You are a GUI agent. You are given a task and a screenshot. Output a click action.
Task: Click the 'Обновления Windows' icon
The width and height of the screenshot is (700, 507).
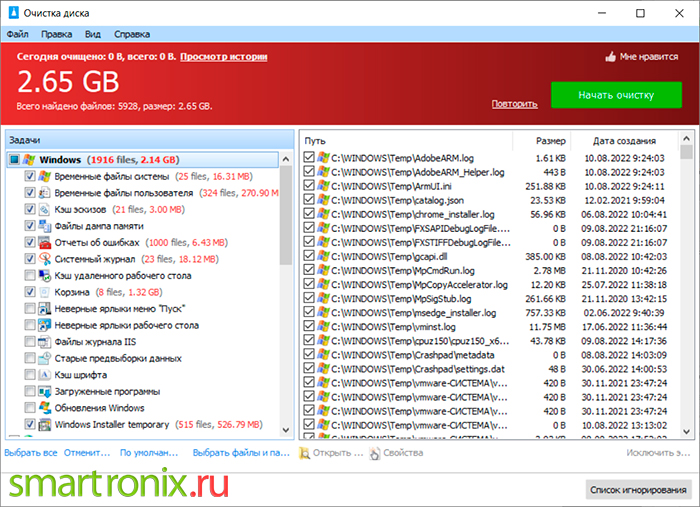pyautogui.click(x=44, y=408)
